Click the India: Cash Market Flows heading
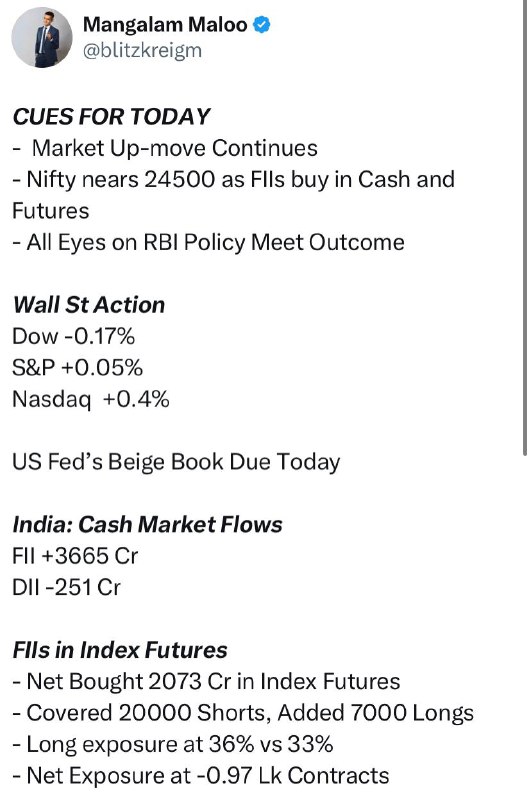This screenshot has width=531, height=800. point(147,524)
